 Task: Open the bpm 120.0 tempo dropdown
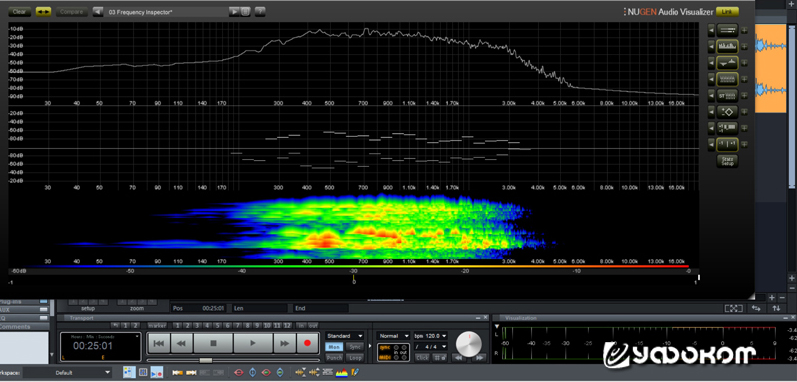pos(431,336)
